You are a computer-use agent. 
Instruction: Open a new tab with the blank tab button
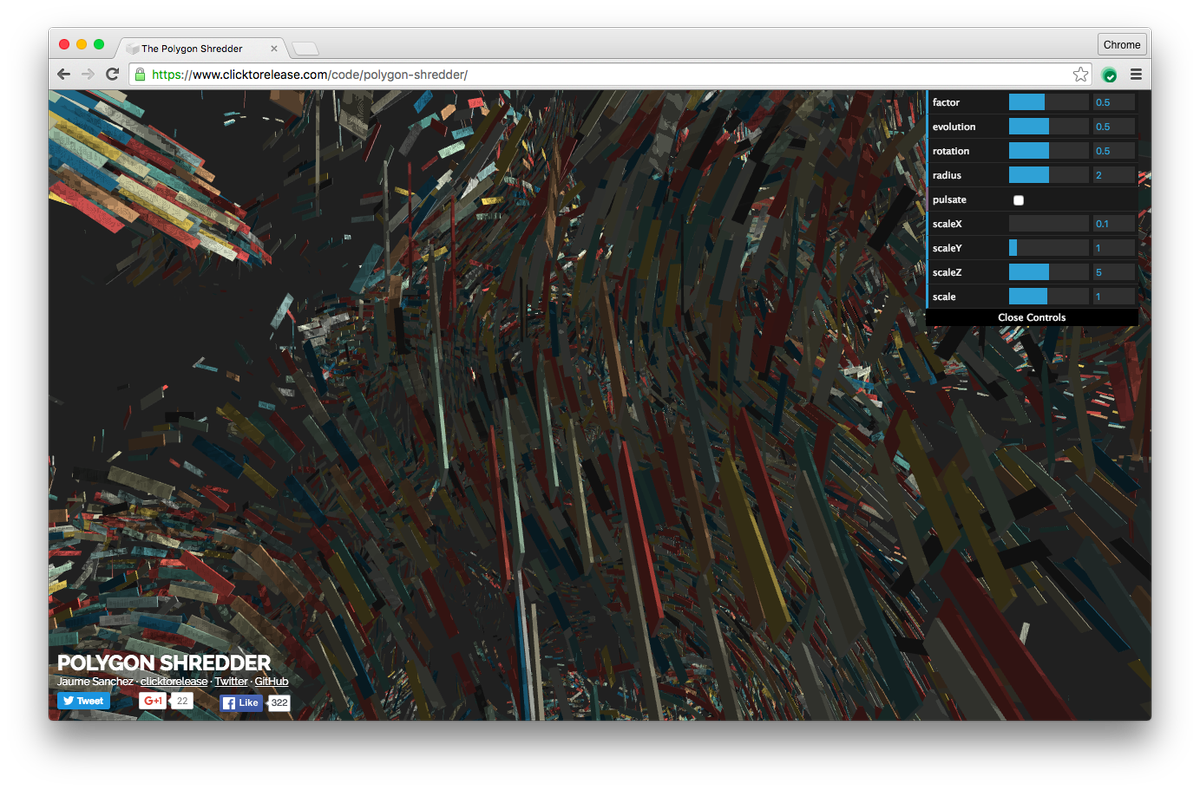coord(305,48)
